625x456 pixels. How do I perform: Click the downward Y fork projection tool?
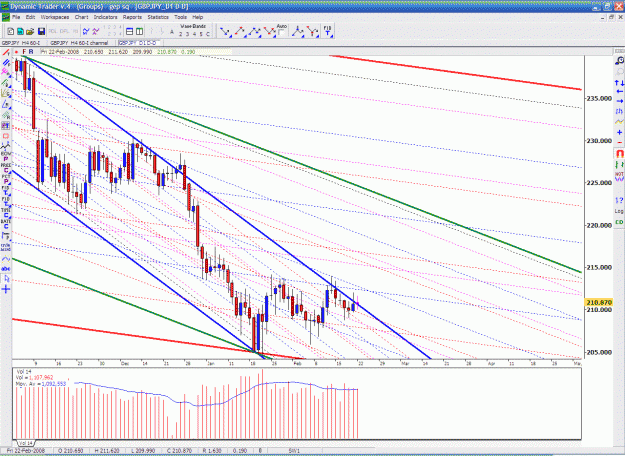(x=312, y=31)
